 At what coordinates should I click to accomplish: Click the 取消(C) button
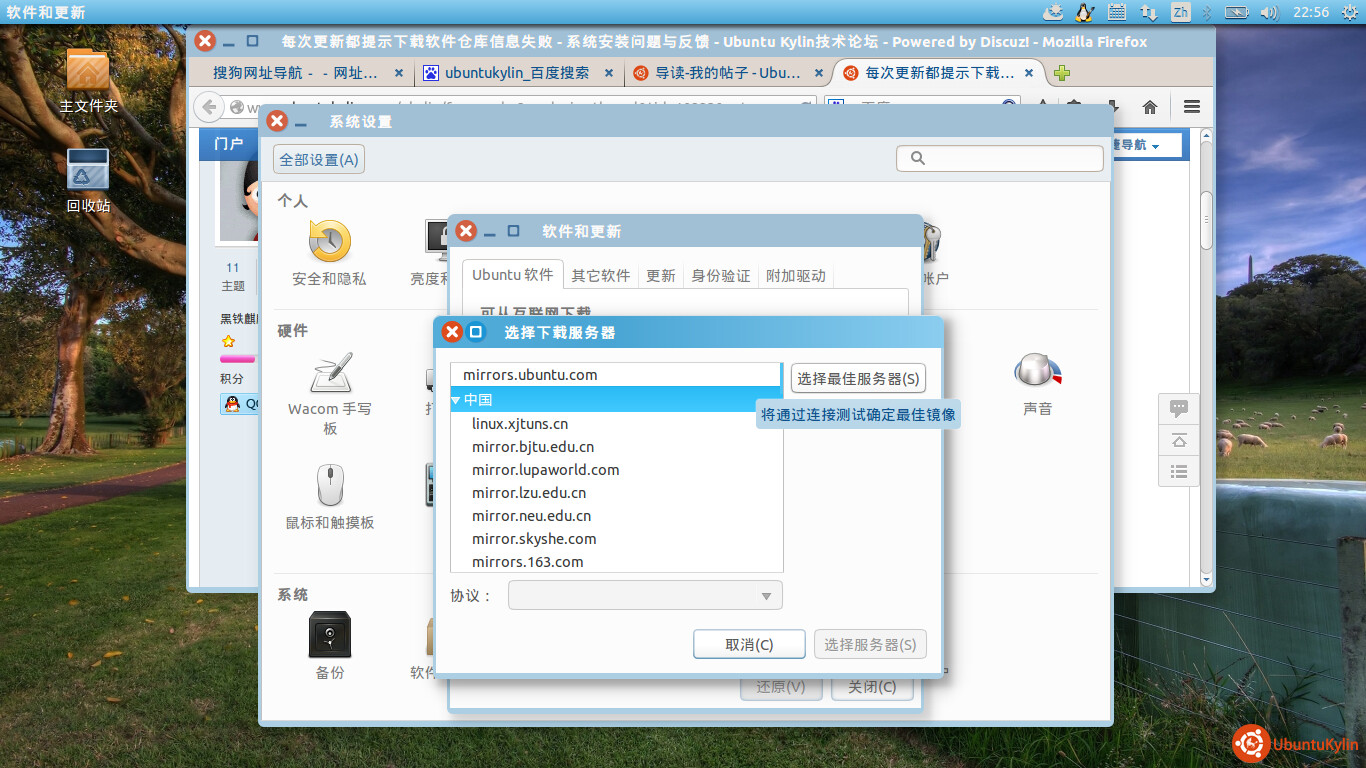click(749, 645)
